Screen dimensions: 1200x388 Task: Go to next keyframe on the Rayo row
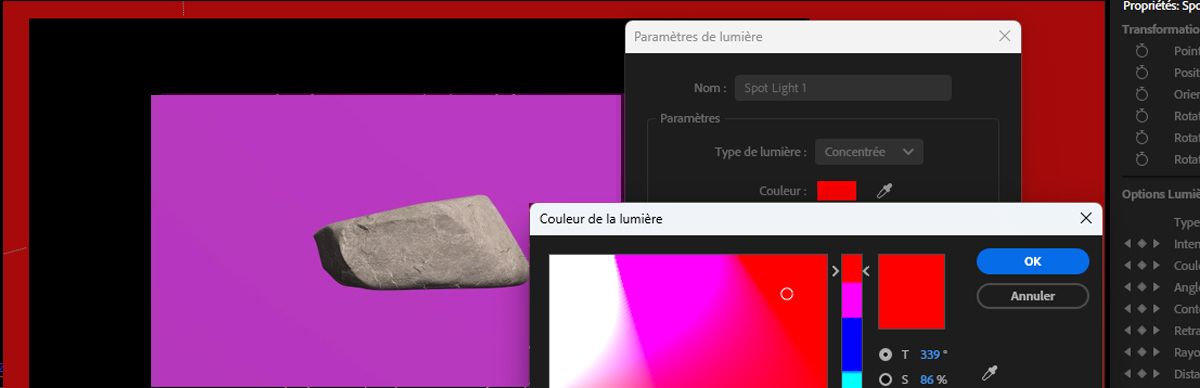(x=1157, y=353)
